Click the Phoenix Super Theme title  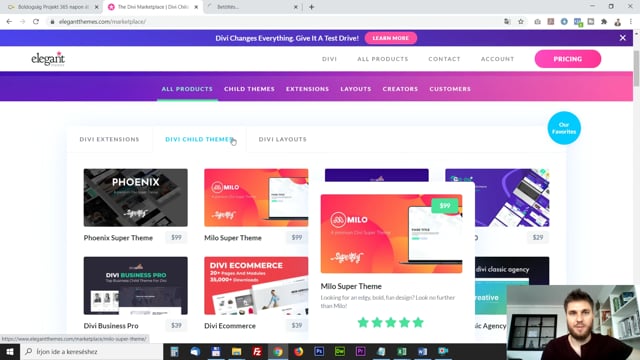pos(118,238)
